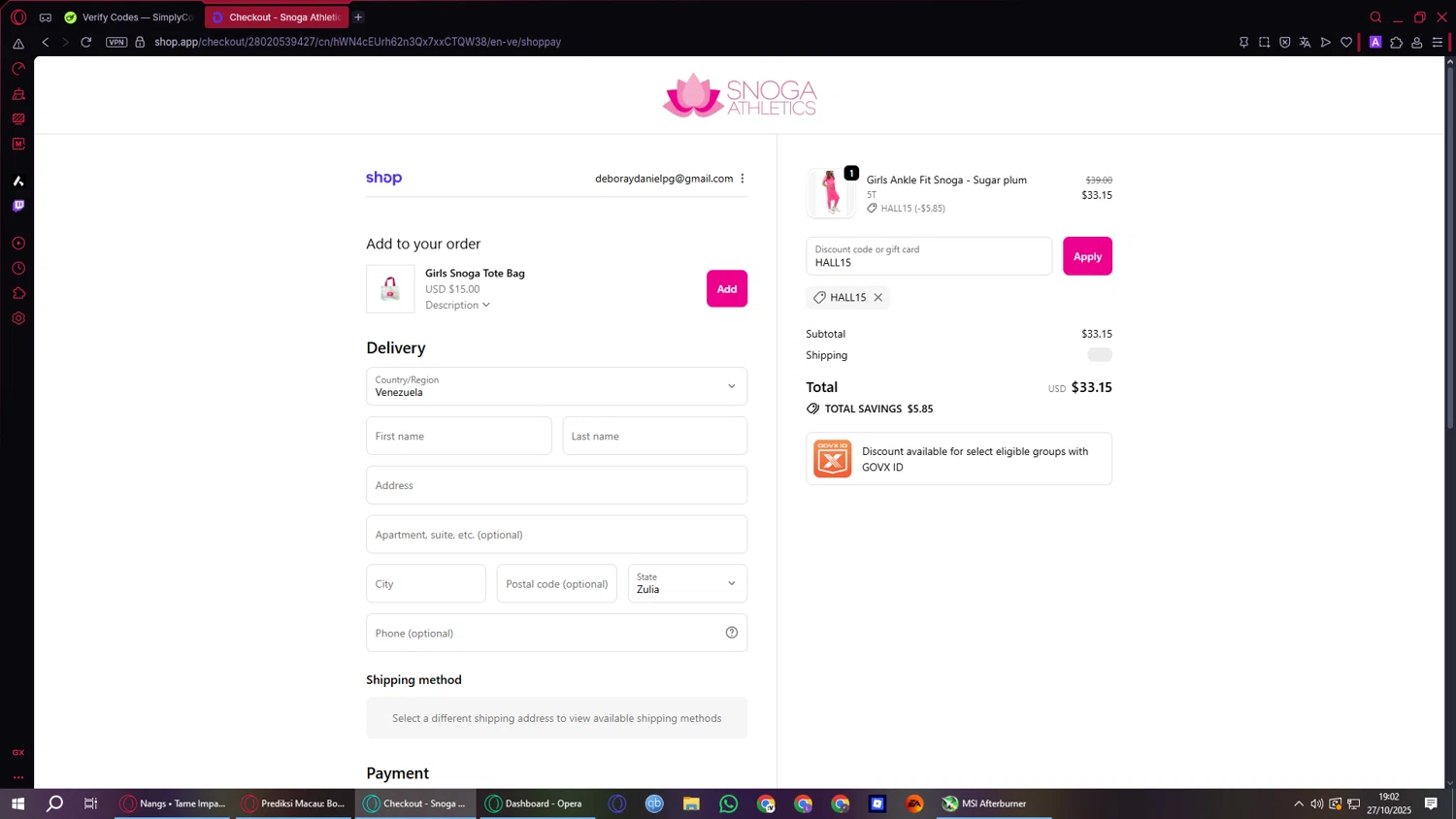Click the Apartment, suite field

tap(557, 535)
